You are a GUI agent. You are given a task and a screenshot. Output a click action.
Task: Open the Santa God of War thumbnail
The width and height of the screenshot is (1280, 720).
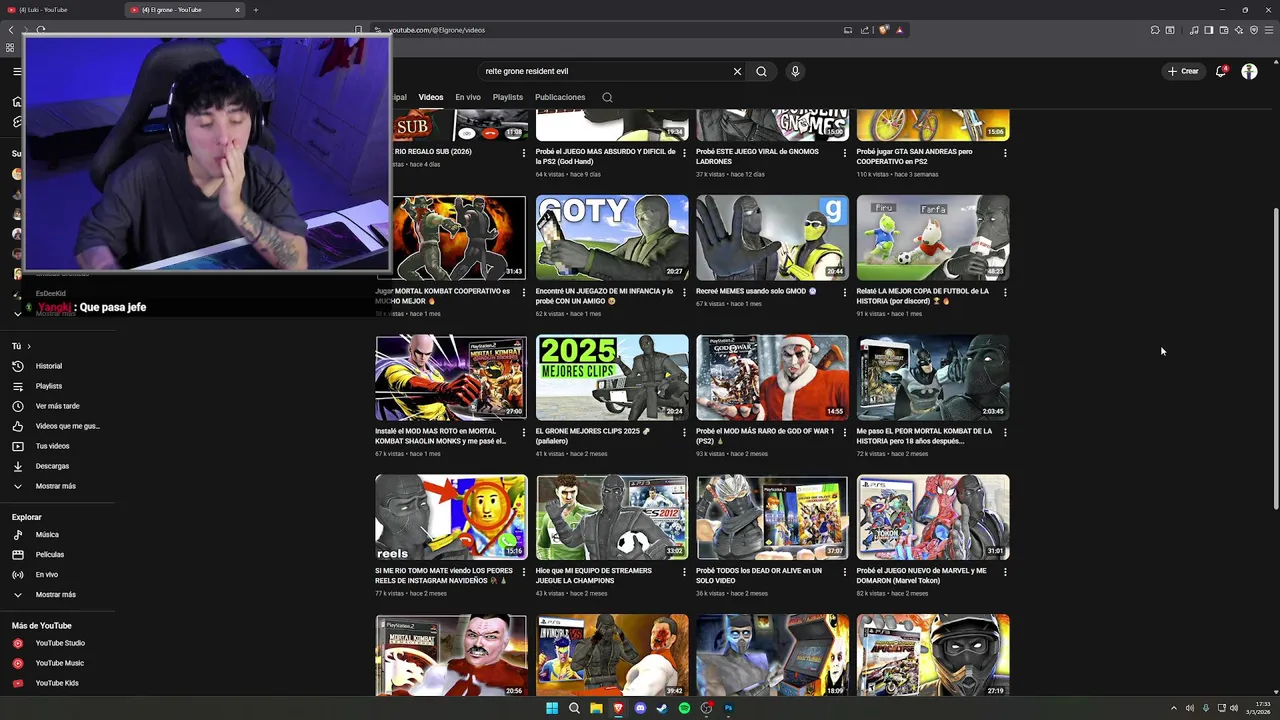coord(772,377)
